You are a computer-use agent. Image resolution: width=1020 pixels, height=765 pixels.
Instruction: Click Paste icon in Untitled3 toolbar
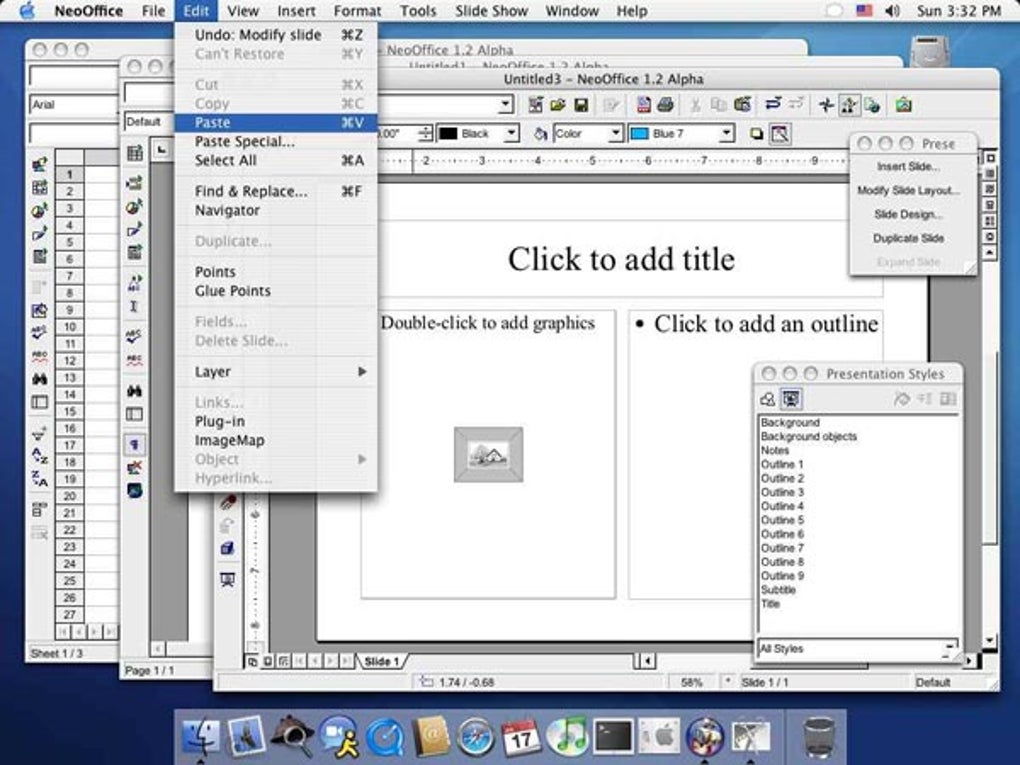click(x=742, y=105)
